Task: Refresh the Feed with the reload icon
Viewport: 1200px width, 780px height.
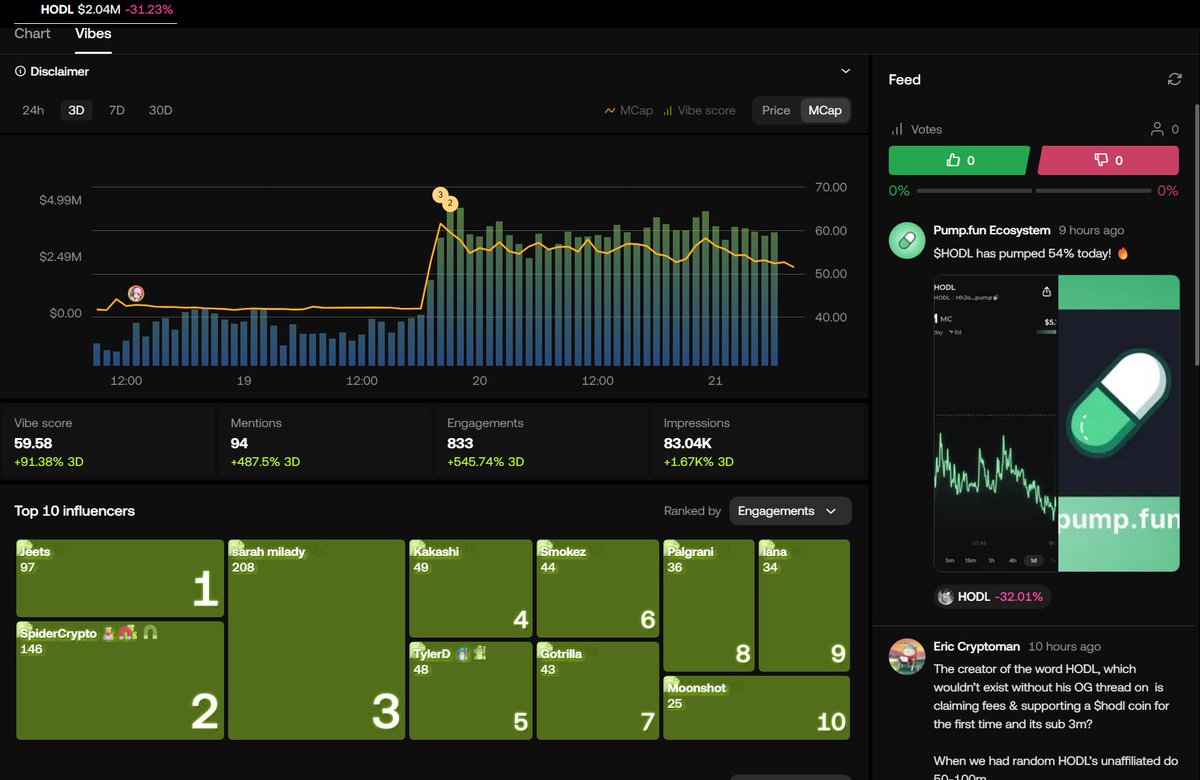Action: [1175, 80]
